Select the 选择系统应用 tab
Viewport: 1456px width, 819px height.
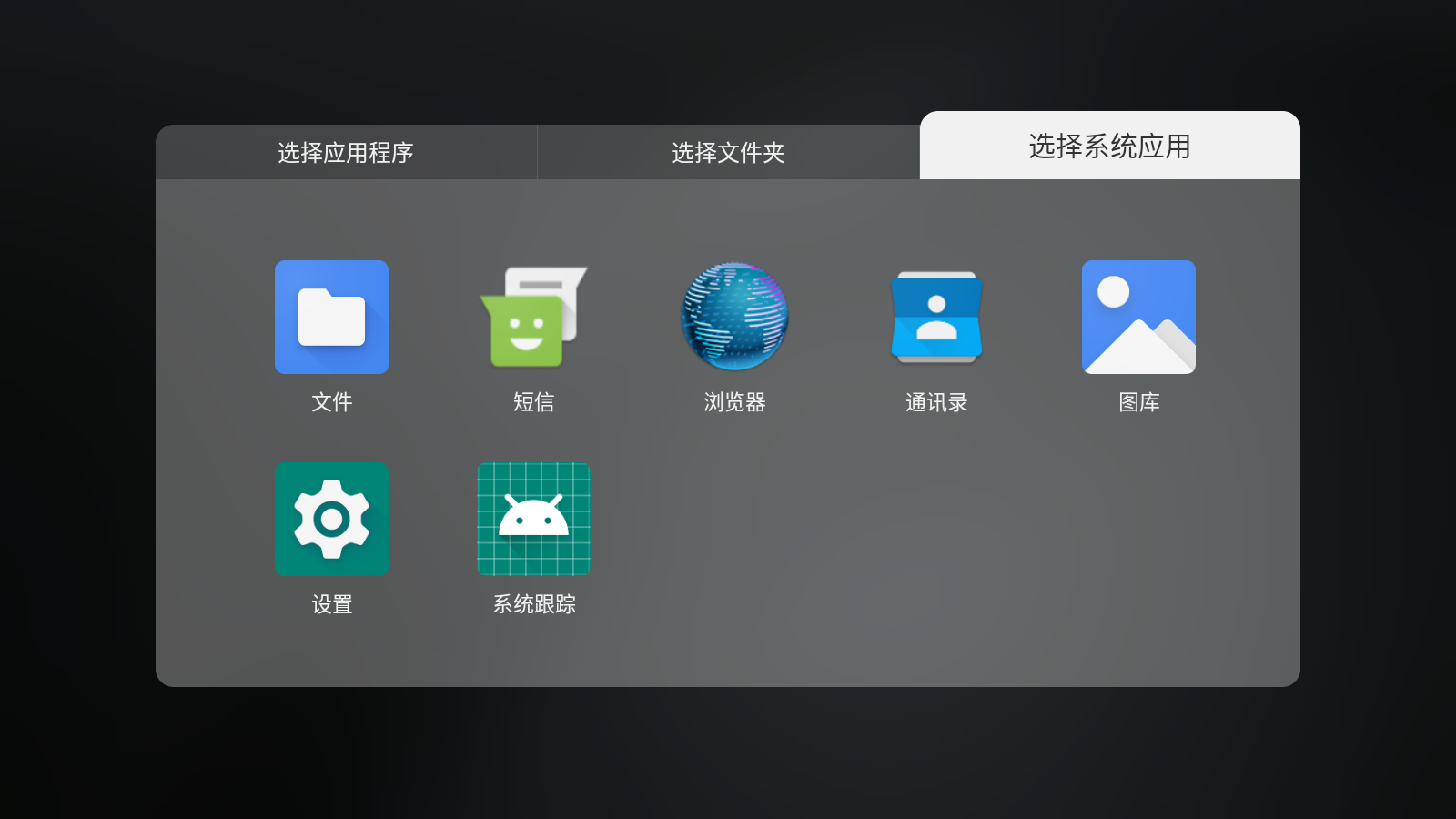point(1110,146)
